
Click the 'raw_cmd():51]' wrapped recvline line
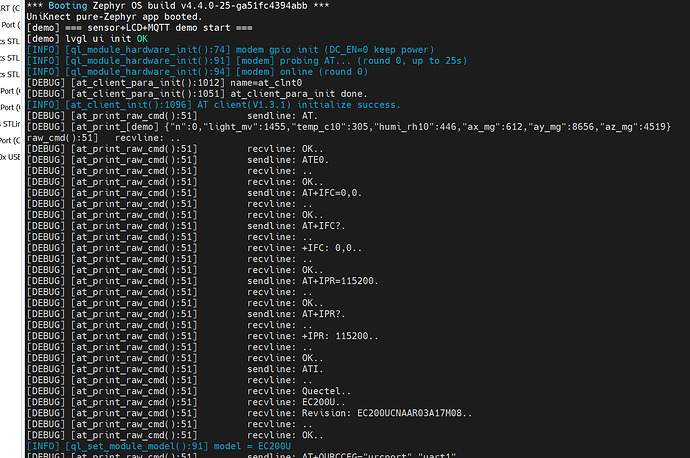pyautogui.click(x=103, y=138)
